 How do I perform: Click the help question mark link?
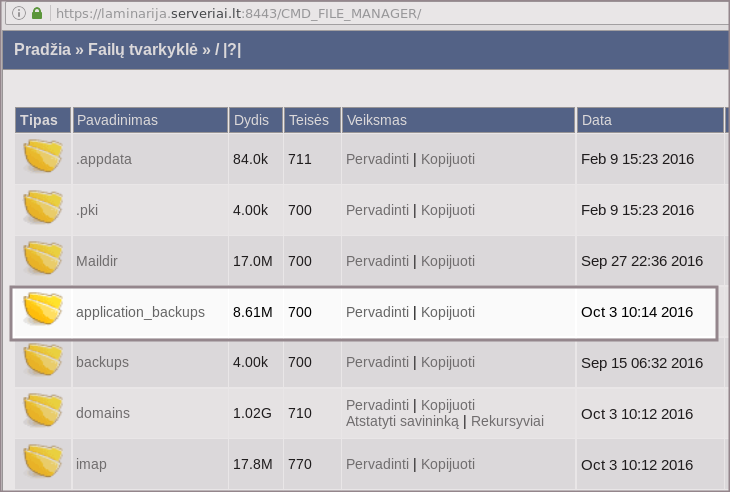click(232, 50)
